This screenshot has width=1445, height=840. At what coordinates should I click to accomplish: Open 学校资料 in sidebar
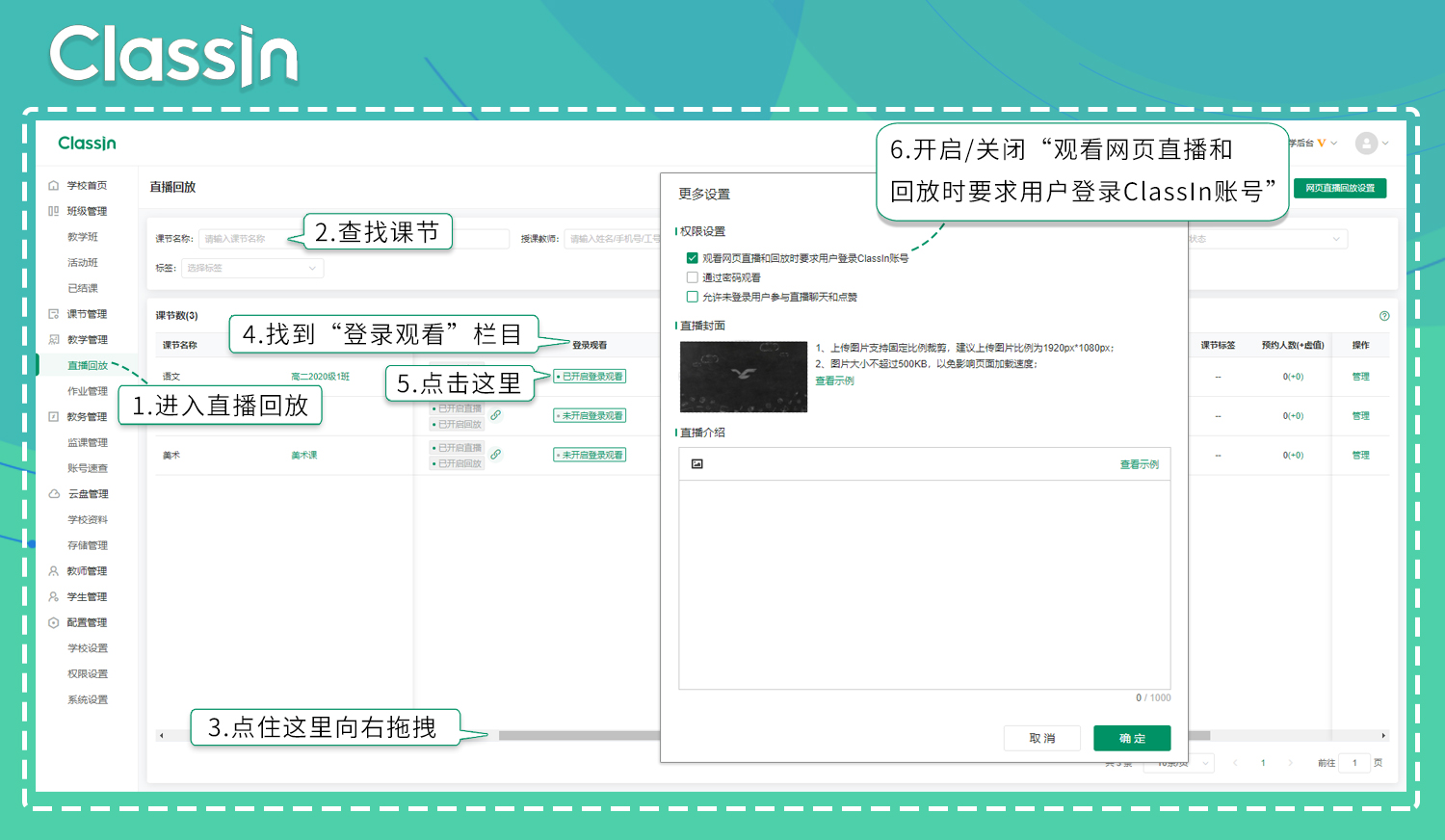click(x=88, y=520)
